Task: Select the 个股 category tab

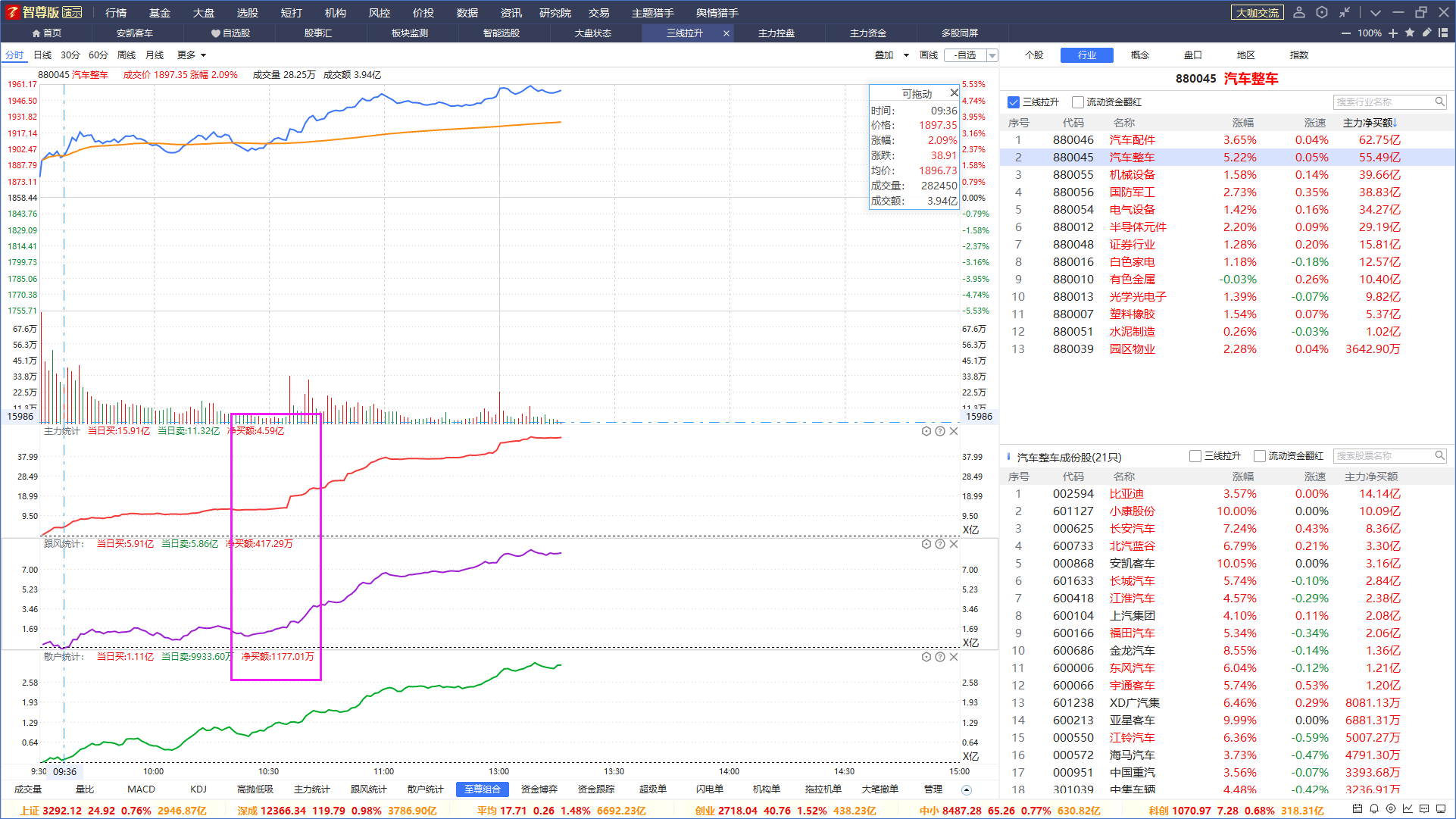Action: click(1034, 55)
